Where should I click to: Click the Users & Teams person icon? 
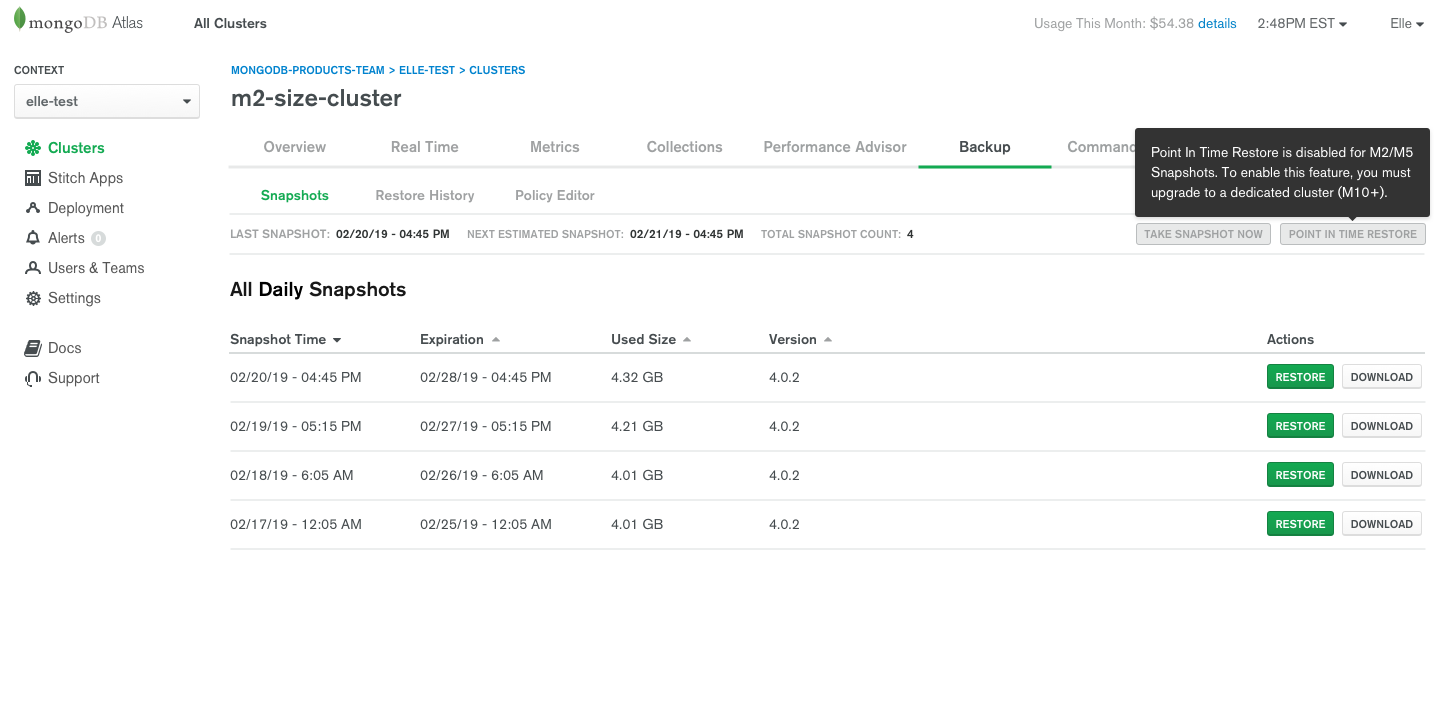pos(33,268)
